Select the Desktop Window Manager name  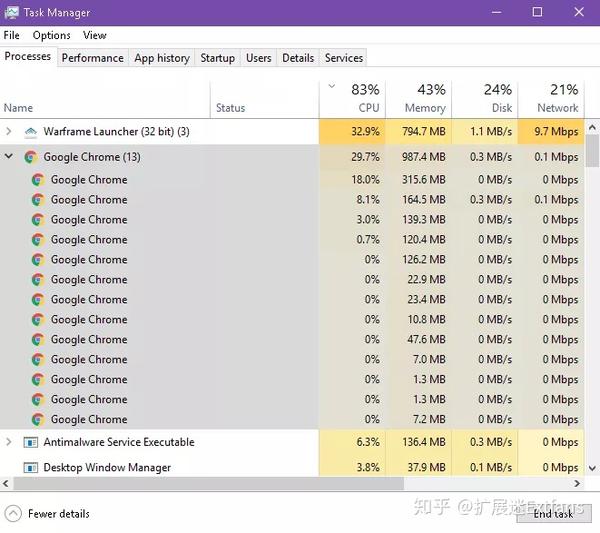pos(107,468)
